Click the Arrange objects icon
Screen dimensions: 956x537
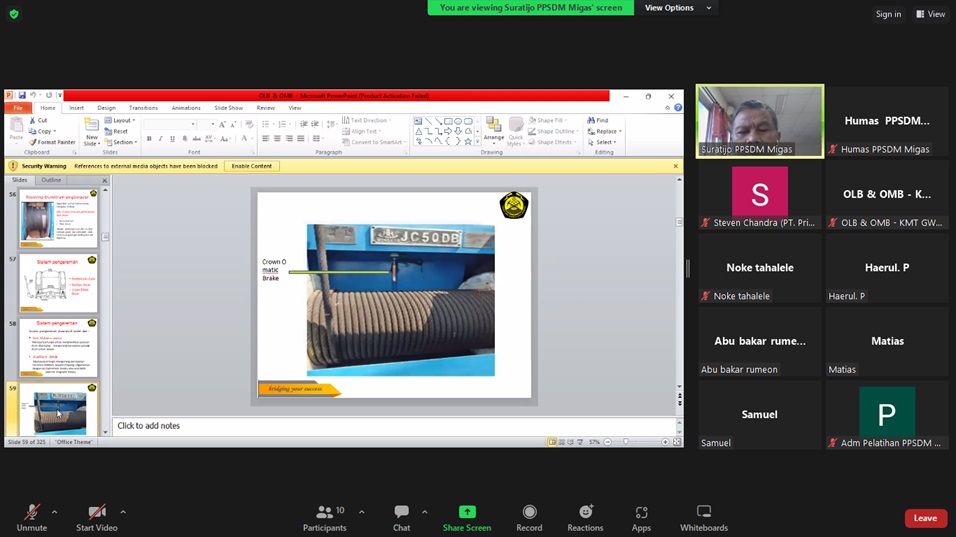493,130
